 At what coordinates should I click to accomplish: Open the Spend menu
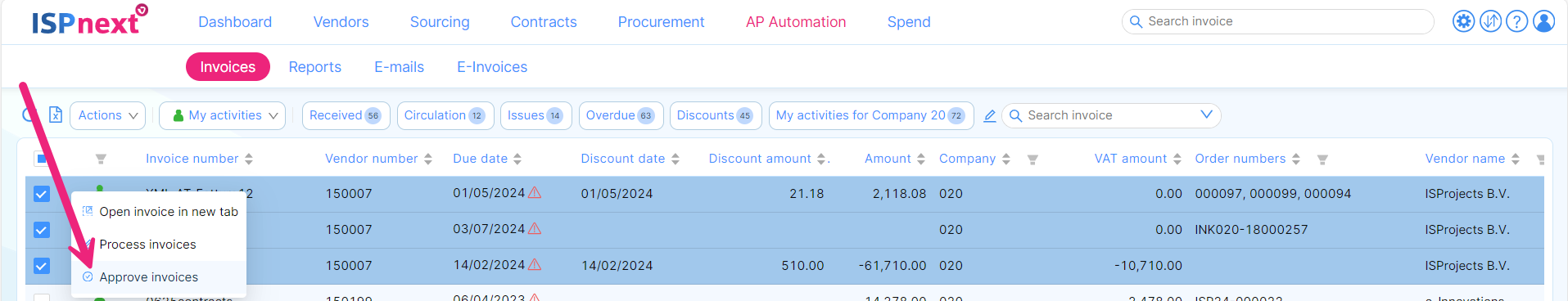909,22
